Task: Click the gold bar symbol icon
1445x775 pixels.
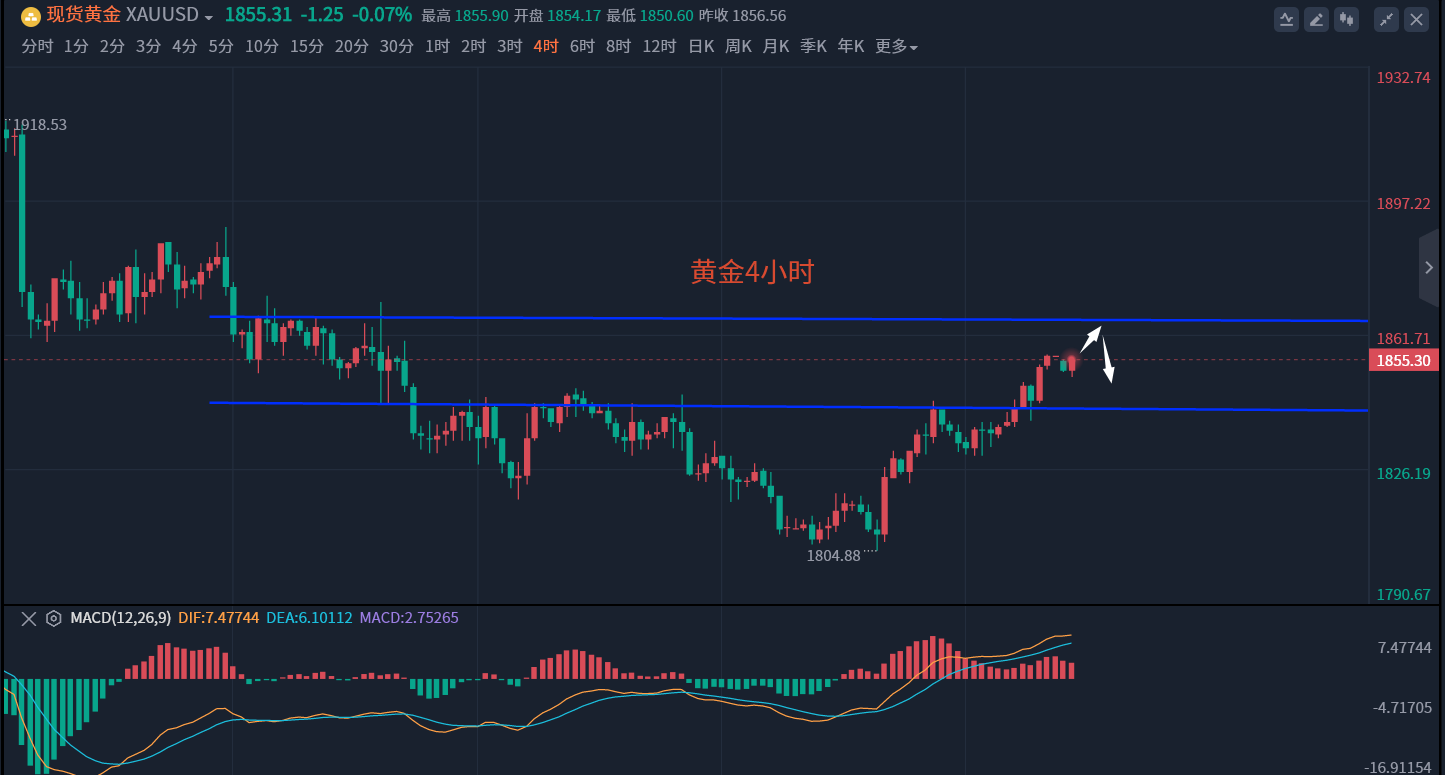Action: click(x=31, y=16)
